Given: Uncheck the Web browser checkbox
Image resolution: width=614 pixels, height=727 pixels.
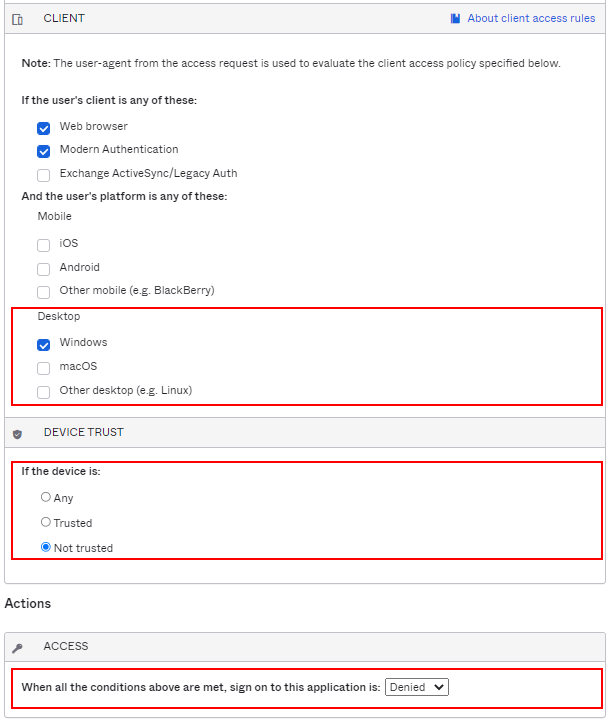Looking at the screenshot, I should click(x=44, y=128).
